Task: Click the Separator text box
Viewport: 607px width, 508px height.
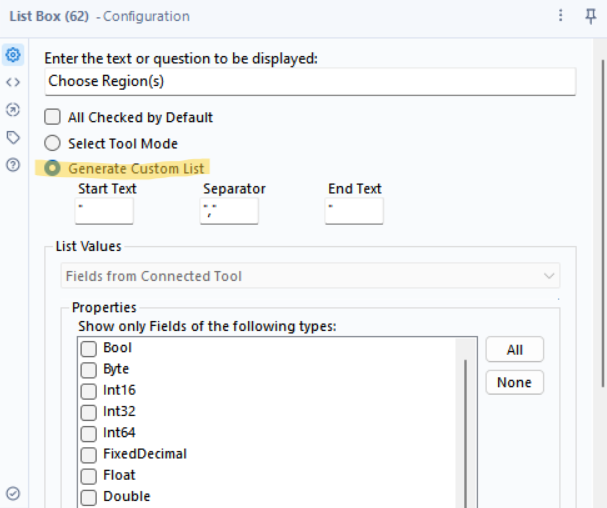Action: click(229, 211)
